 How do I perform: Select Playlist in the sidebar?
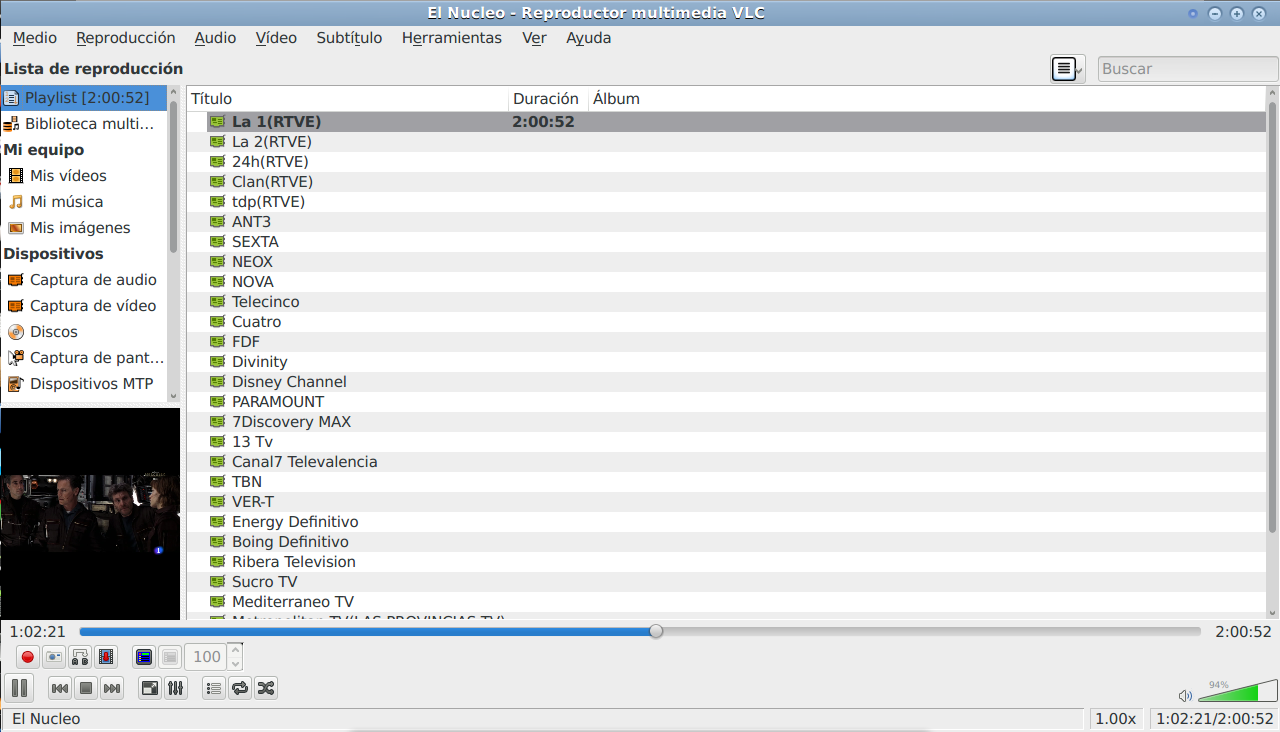(84, 98)
